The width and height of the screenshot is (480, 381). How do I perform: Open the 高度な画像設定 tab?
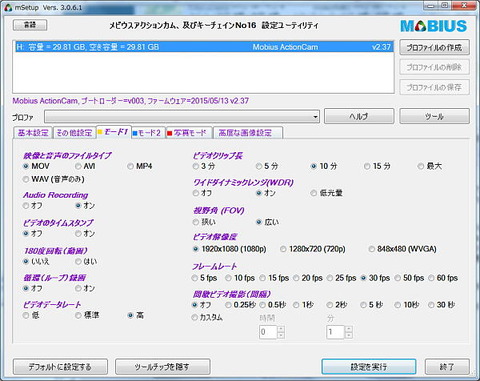[247, 133]
